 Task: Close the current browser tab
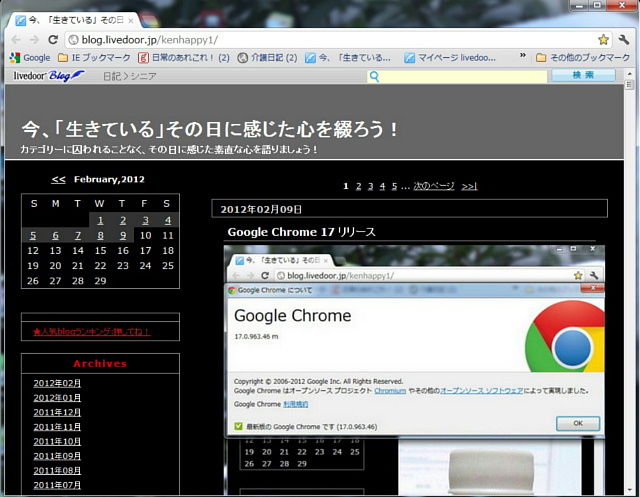click(x=131, y=20)
